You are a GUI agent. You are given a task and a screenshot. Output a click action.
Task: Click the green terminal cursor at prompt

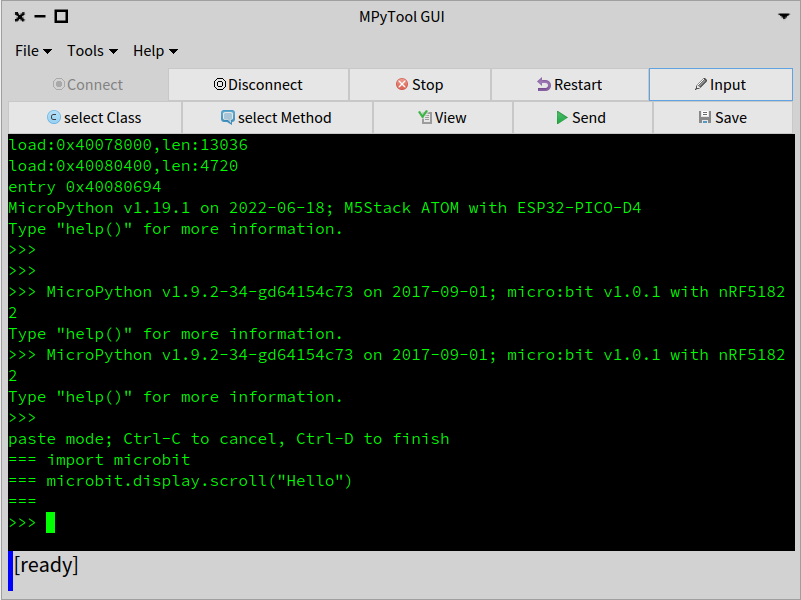(50, 522)
